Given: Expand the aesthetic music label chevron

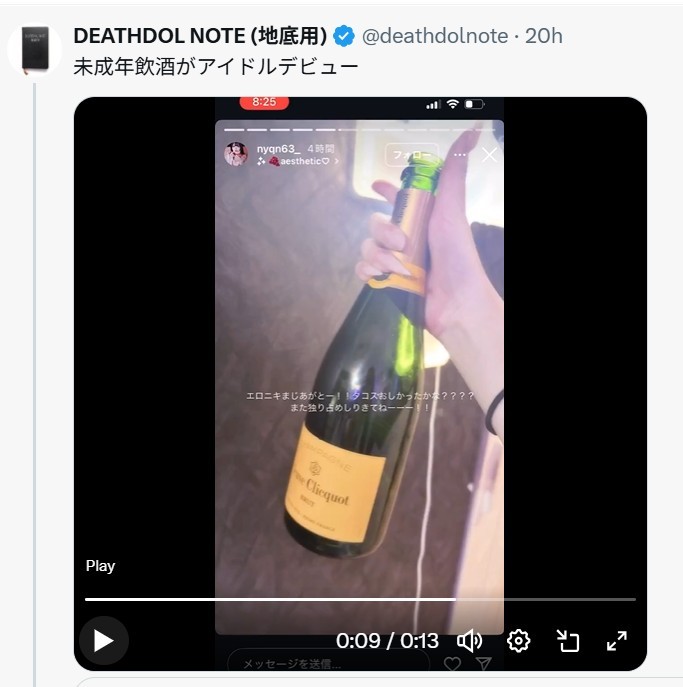Looking at the screenshot, I should pyautogui.click(x=337, y=161).
